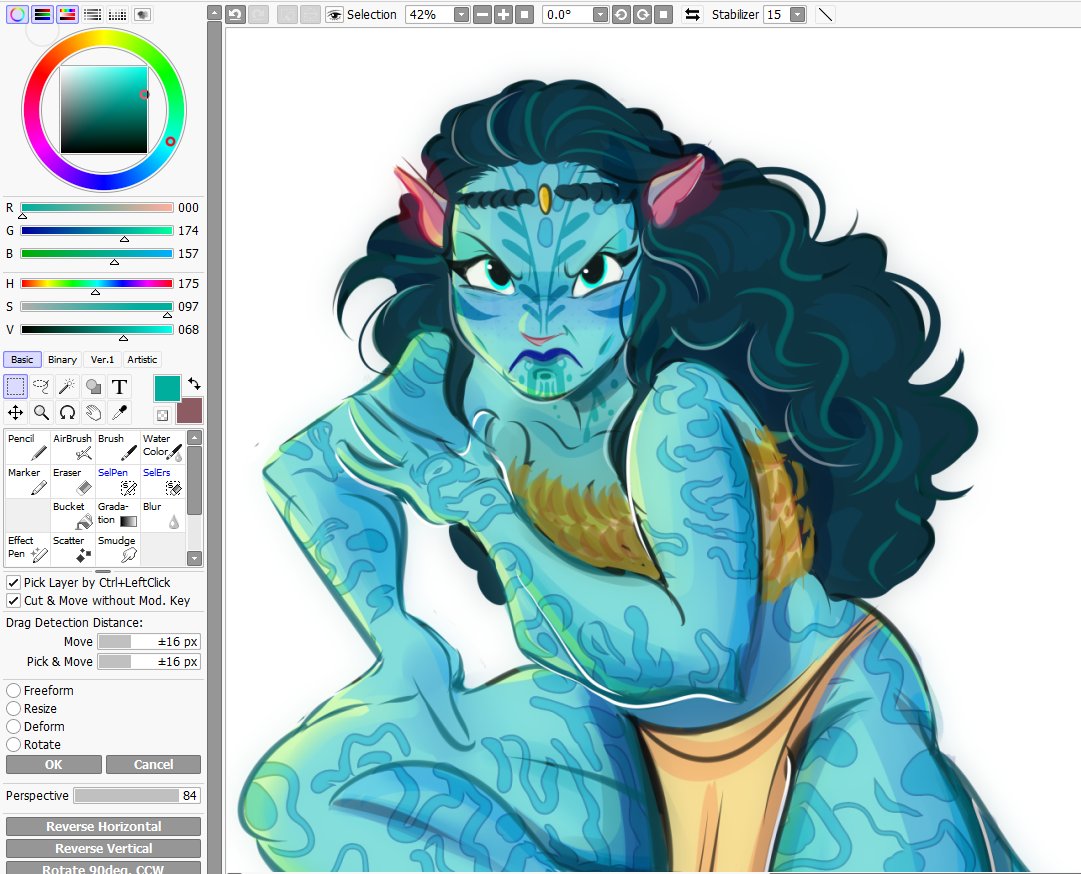Reset canvas rotation square button
Screen dimensions: 1081x874
tap(663, 14)
